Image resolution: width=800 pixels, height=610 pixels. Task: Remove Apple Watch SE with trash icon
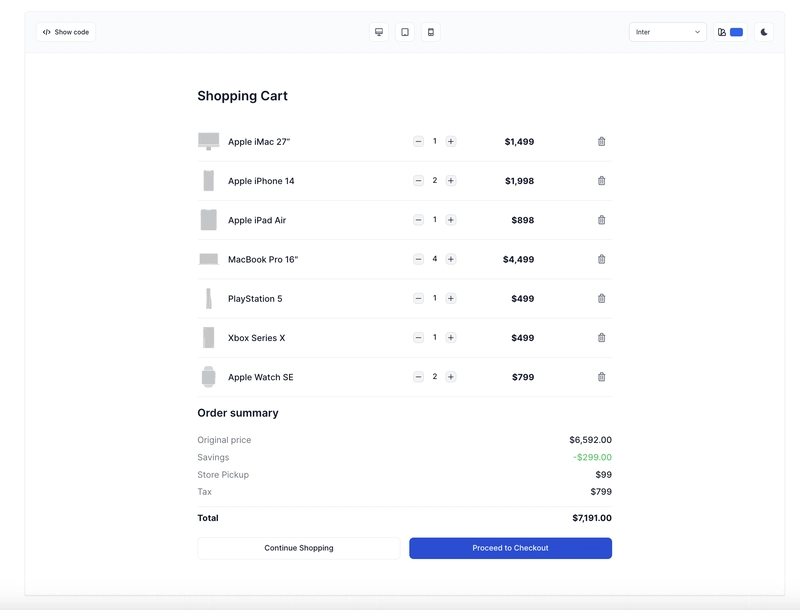[x=602, y=377]
